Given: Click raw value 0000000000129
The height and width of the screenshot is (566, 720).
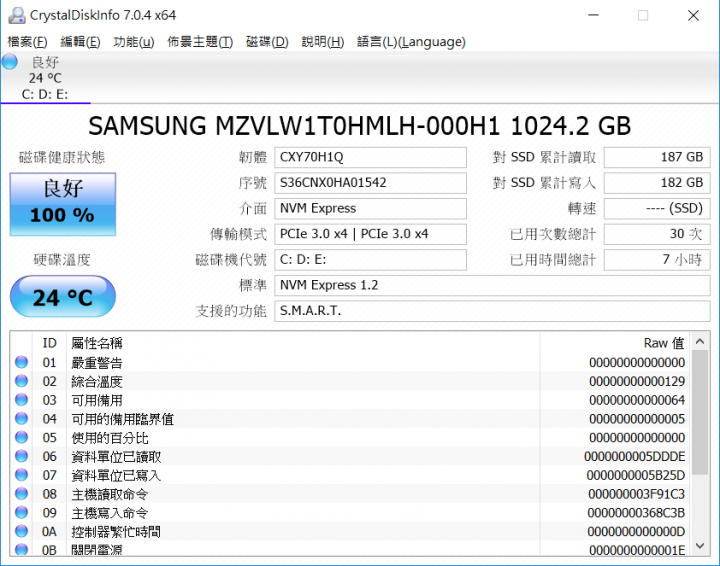Looking at the screenshot, I should point(637,381).
